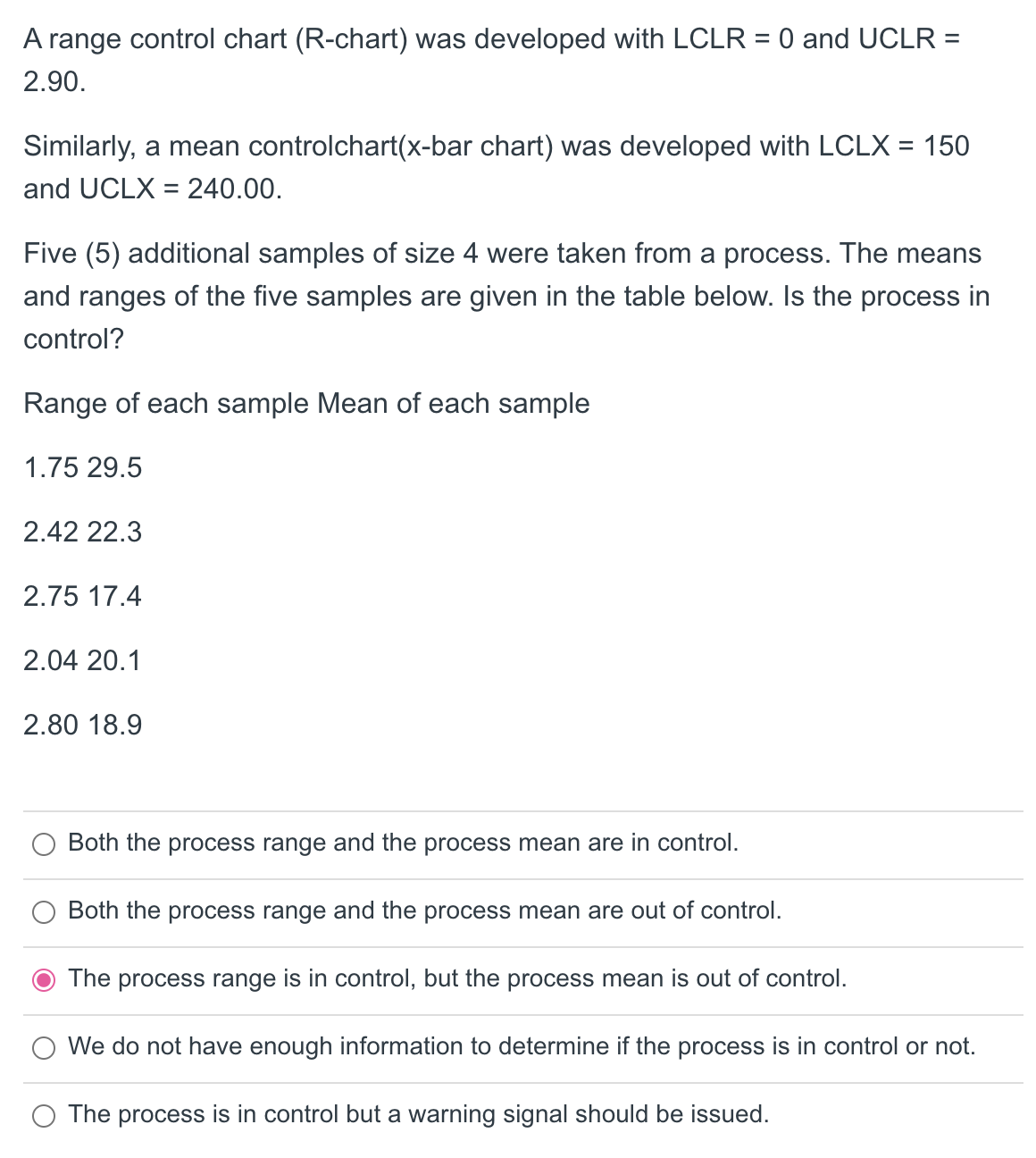This screenshot has width=1036, height=1158.
Task: Click the sample row showing 2.80 18.9
Action: 82,725
